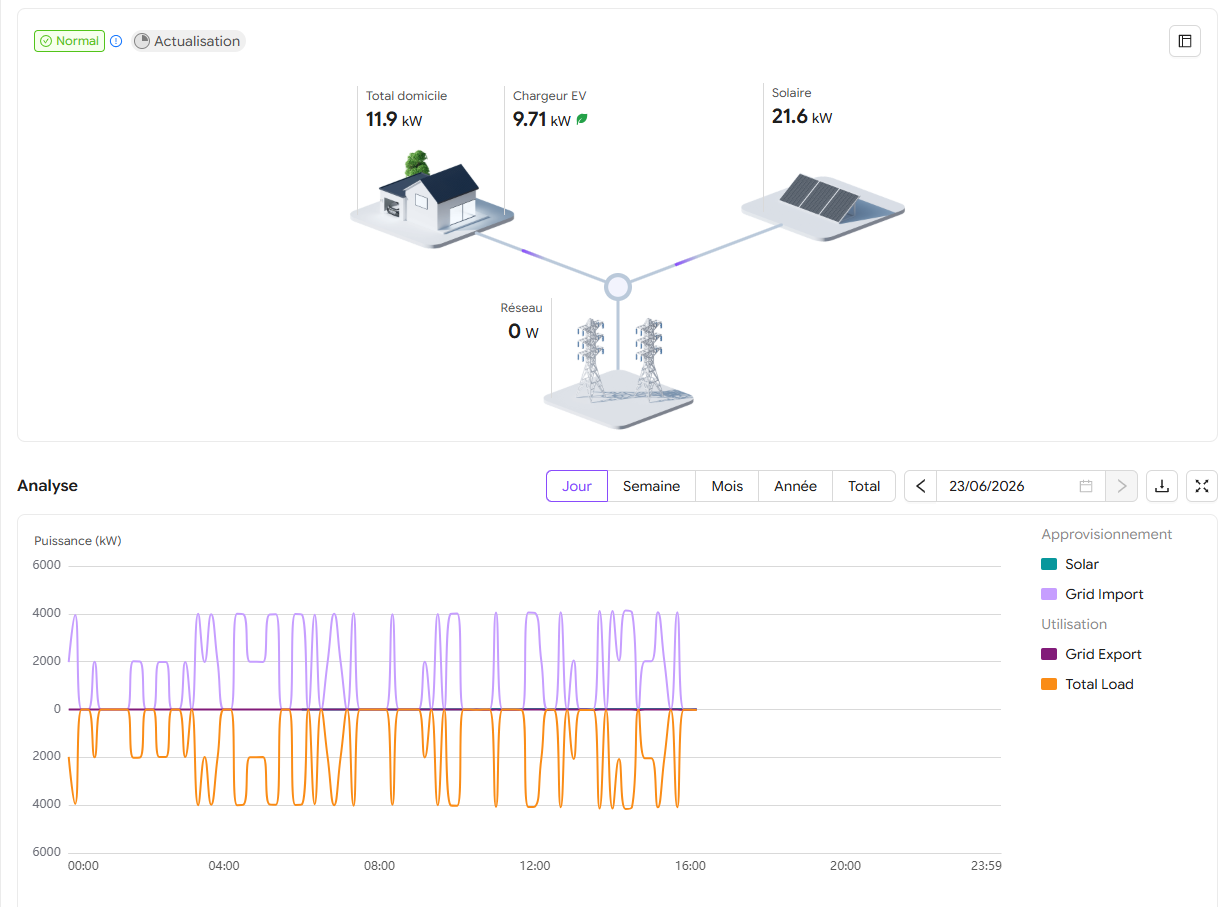Click the green leaf icon next to Chargeur EV
Screen dimensions: 1232x907
coord(582,119)
